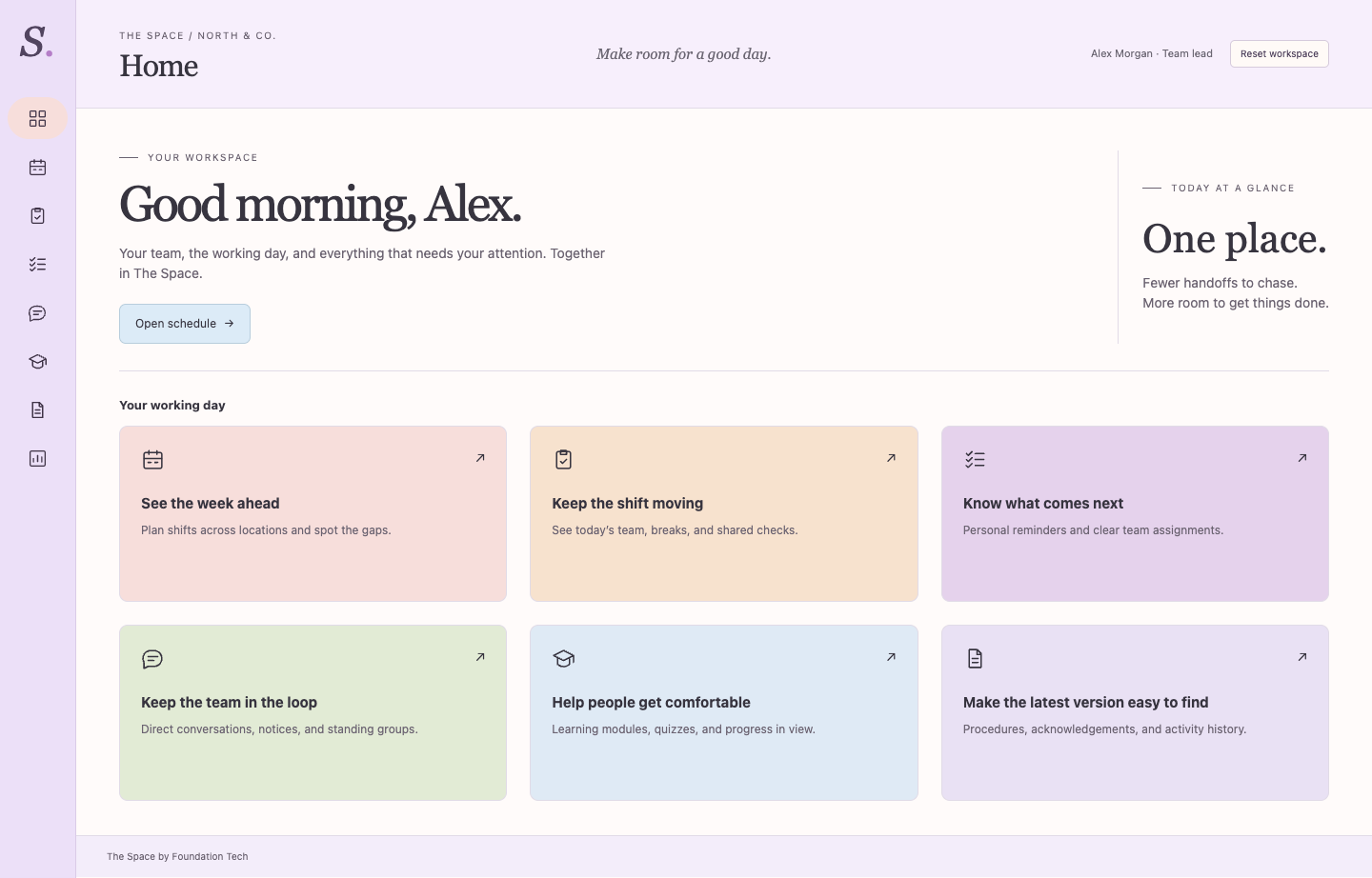1372x878 pixels.
Task: Open Make the latest version easy to find
Action: 1085,703
